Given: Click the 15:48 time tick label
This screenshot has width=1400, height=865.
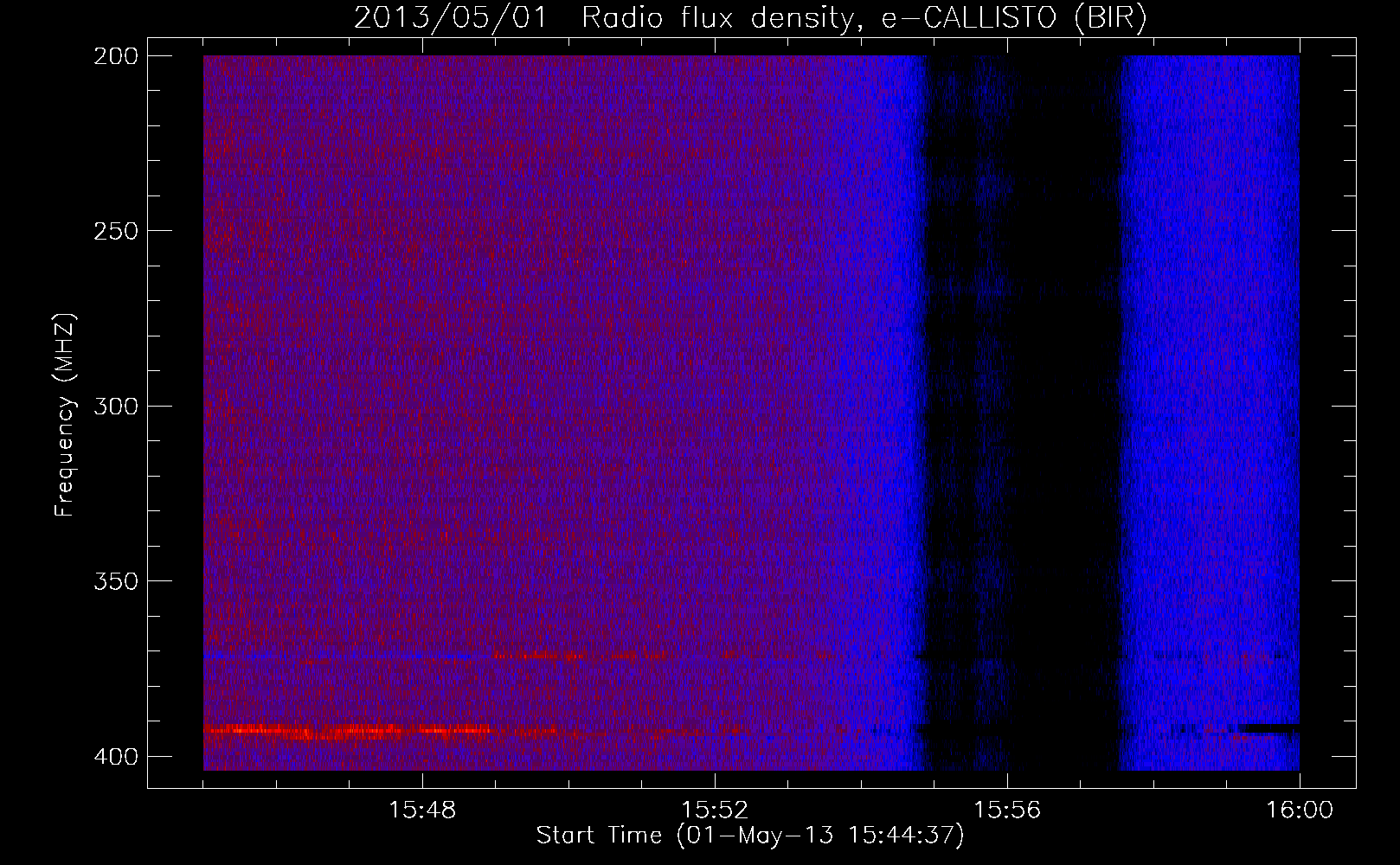Looking at the screenshot, I should point(422,811).
